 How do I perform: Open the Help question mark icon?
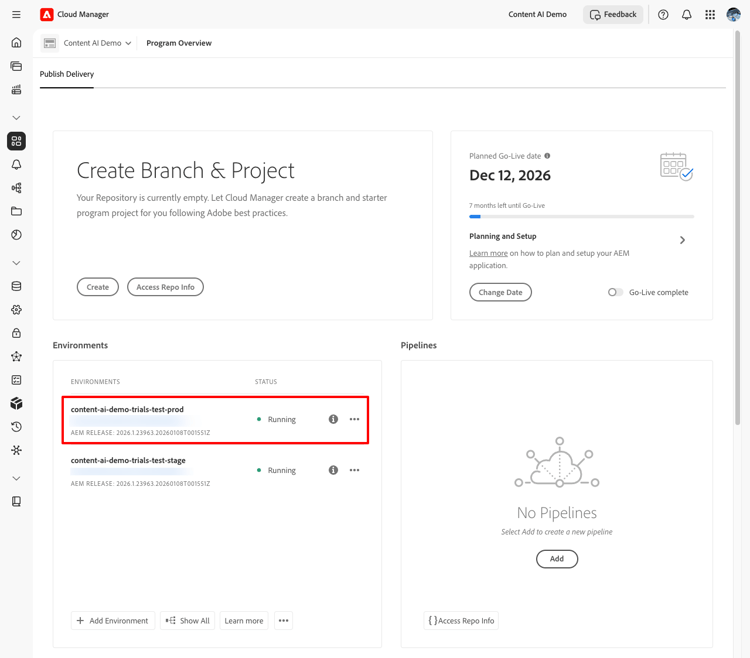663,14
